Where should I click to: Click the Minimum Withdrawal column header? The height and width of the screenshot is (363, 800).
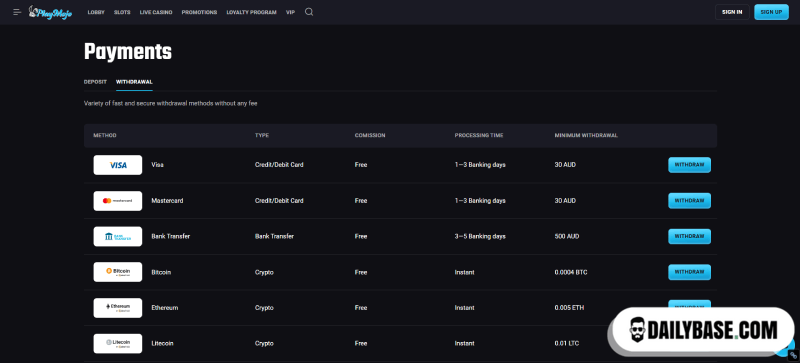click(x=586, y=135)
